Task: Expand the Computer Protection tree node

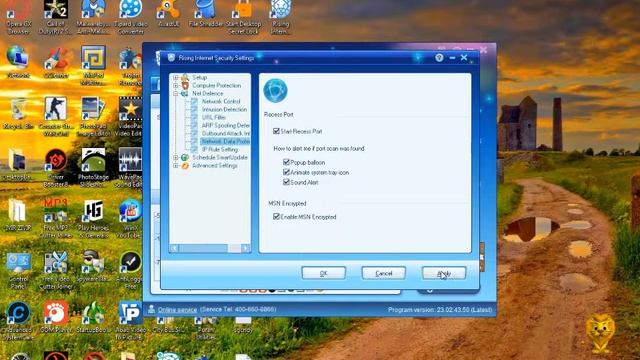Action: coord(176,86)
